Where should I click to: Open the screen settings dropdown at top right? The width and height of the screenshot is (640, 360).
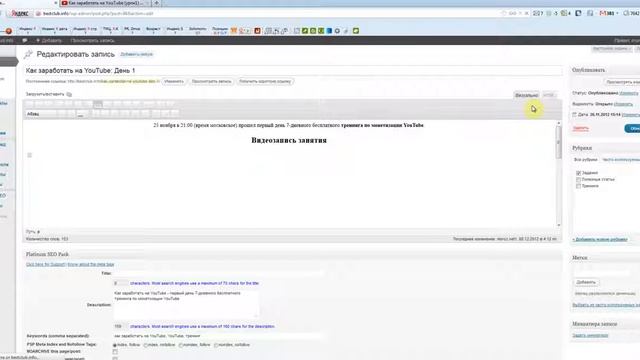(611, 49)
